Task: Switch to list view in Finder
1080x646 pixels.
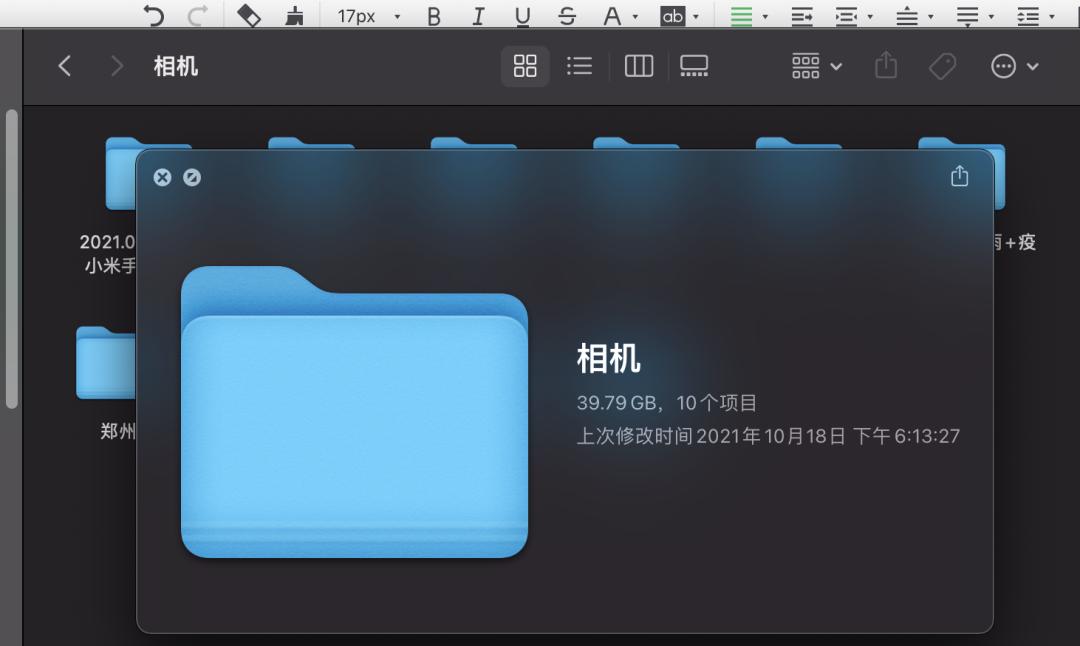Action: (x=579, y=66)
